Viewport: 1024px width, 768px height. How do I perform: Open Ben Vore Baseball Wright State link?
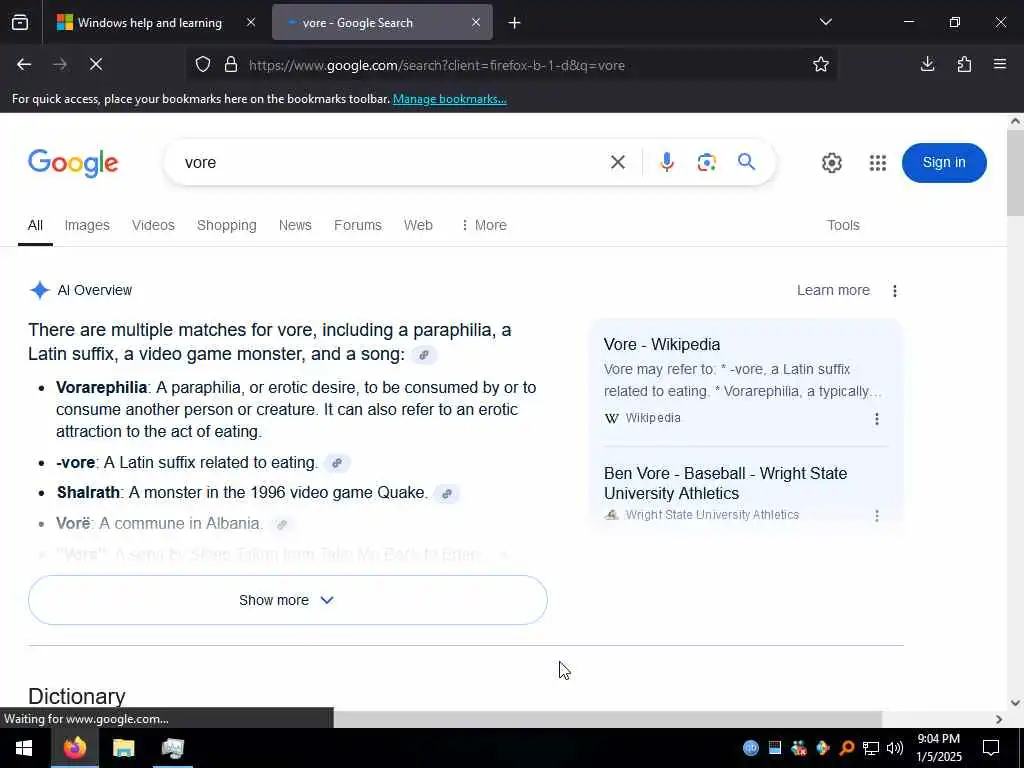point(726,483)
